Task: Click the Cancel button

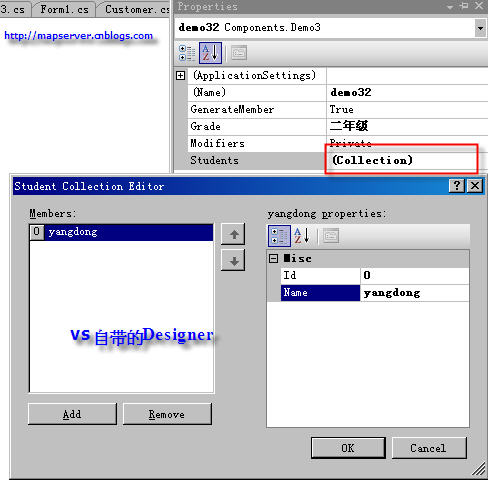Action: tap(429, 448)
